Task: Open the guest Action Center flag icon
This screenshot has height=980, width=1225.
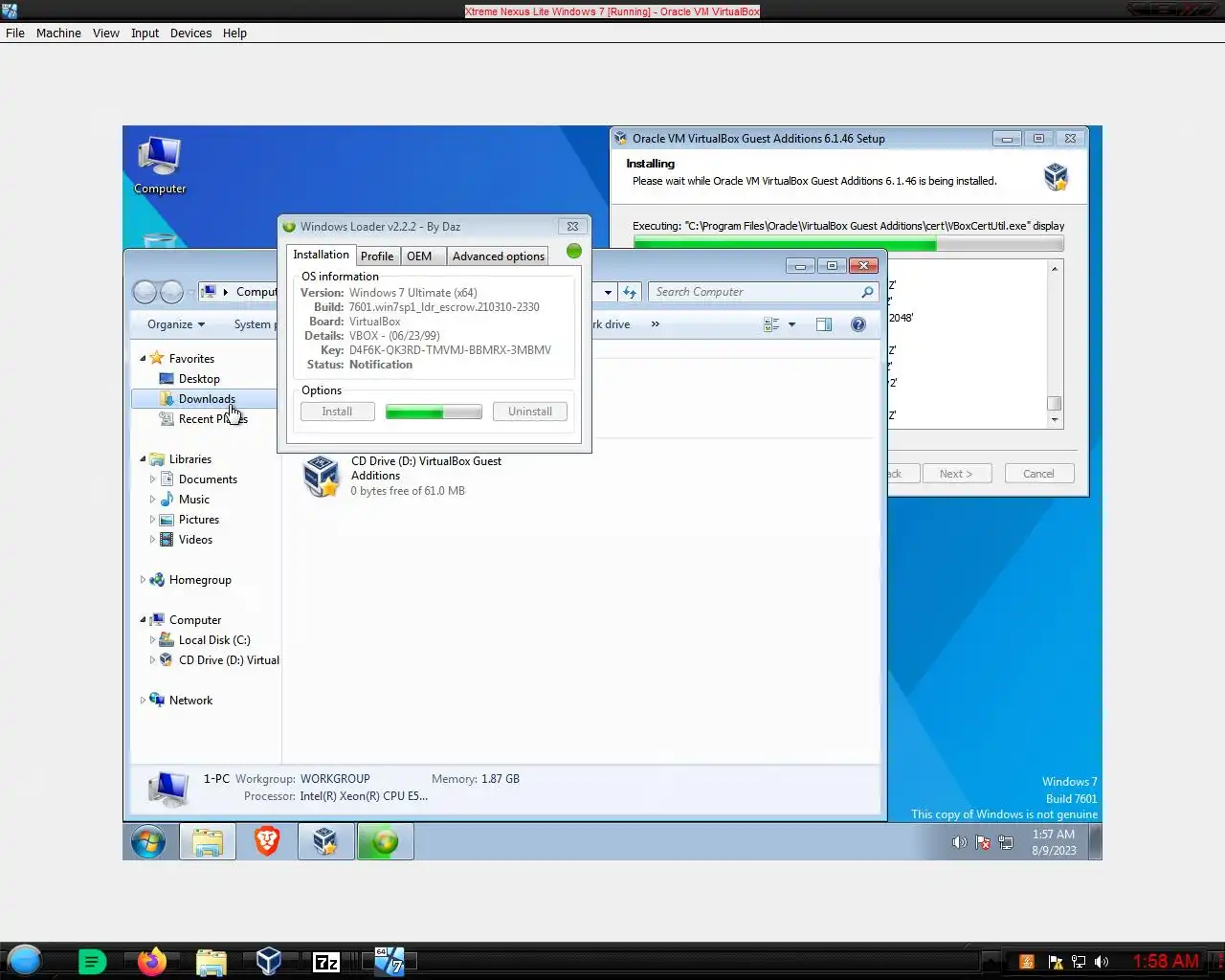Action: [x=983, y=843]
